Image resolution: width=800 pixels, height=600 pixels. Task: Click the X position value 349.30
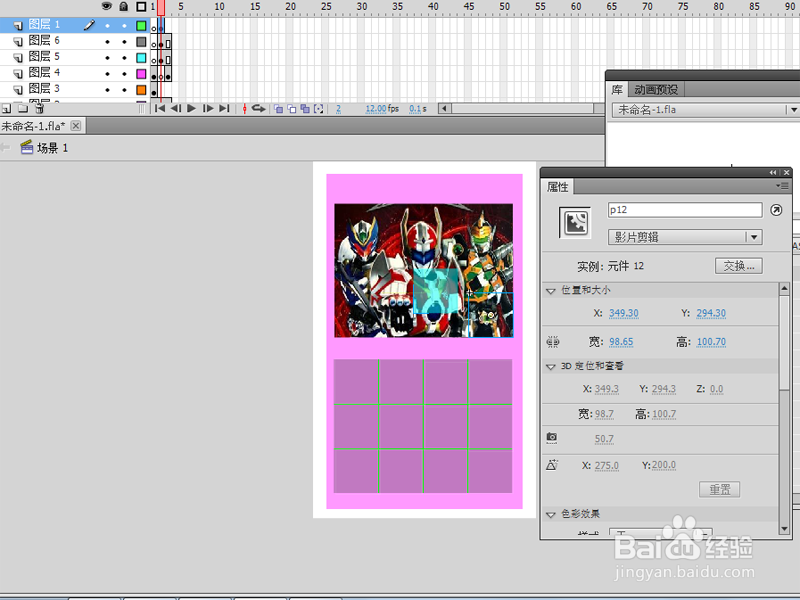click(623, 313)
